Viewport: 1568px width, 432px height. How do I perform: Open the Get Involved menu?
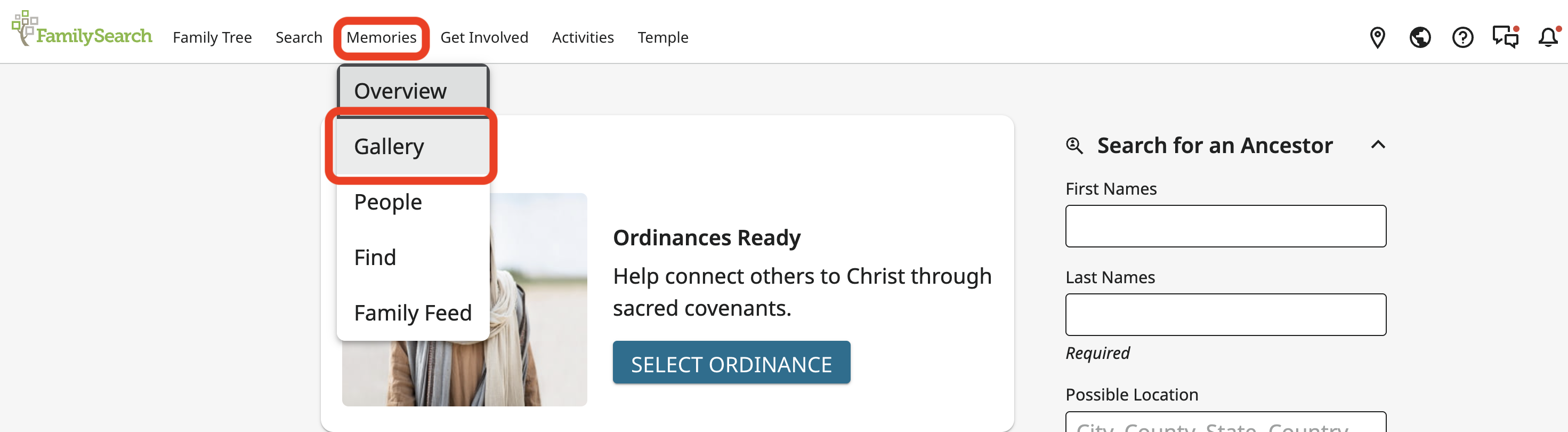(x=484, y=38)
